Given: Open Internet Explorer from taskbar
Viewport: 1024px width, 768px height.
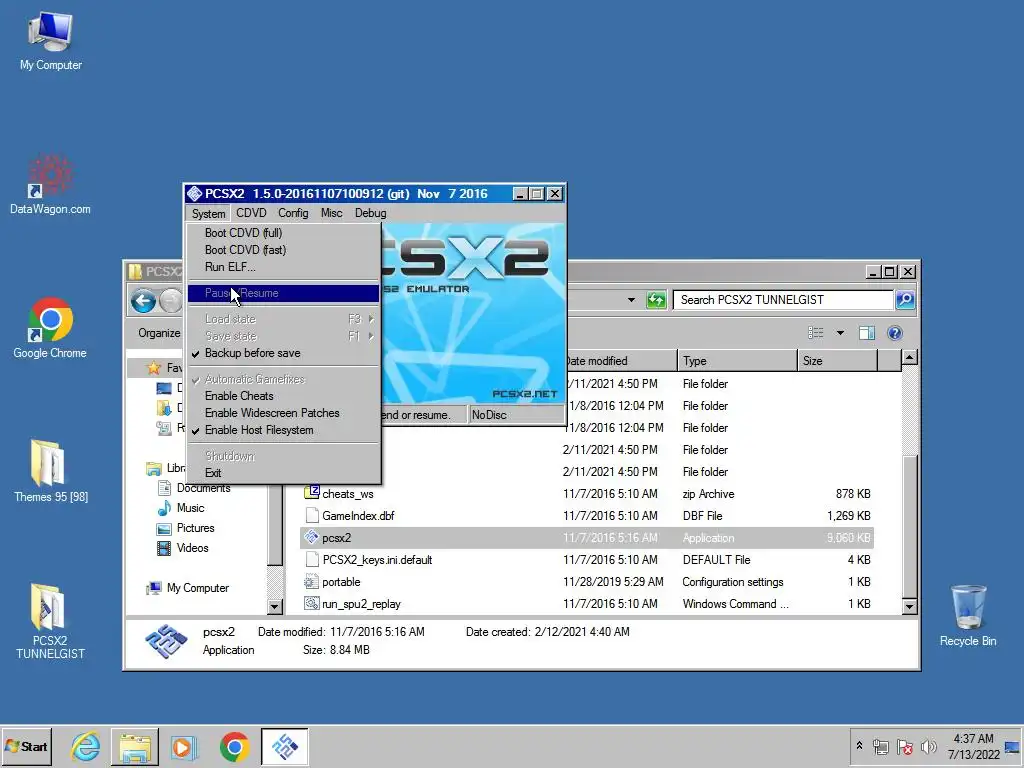Looking at the screenshot, I should pyautogui.click(x=86, y=746).
